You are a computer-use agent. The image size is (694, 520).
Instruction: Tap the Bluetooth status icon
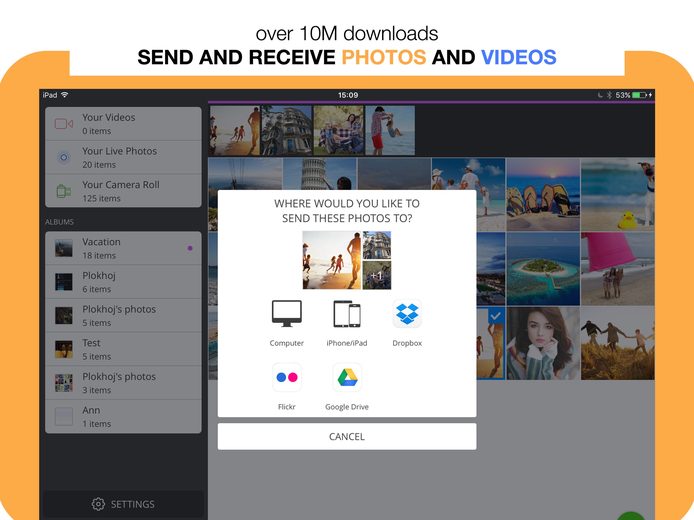[609, 95]
